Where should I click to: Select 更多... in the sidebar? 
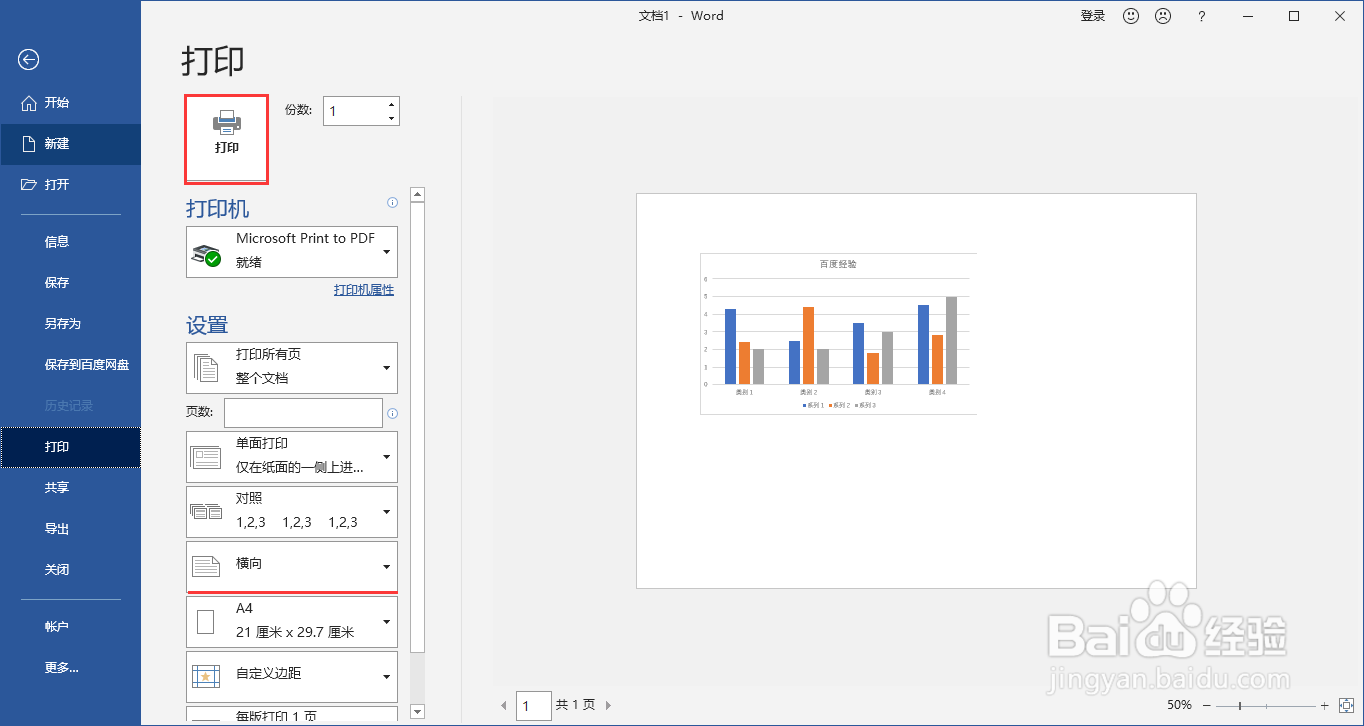point(70,668)
